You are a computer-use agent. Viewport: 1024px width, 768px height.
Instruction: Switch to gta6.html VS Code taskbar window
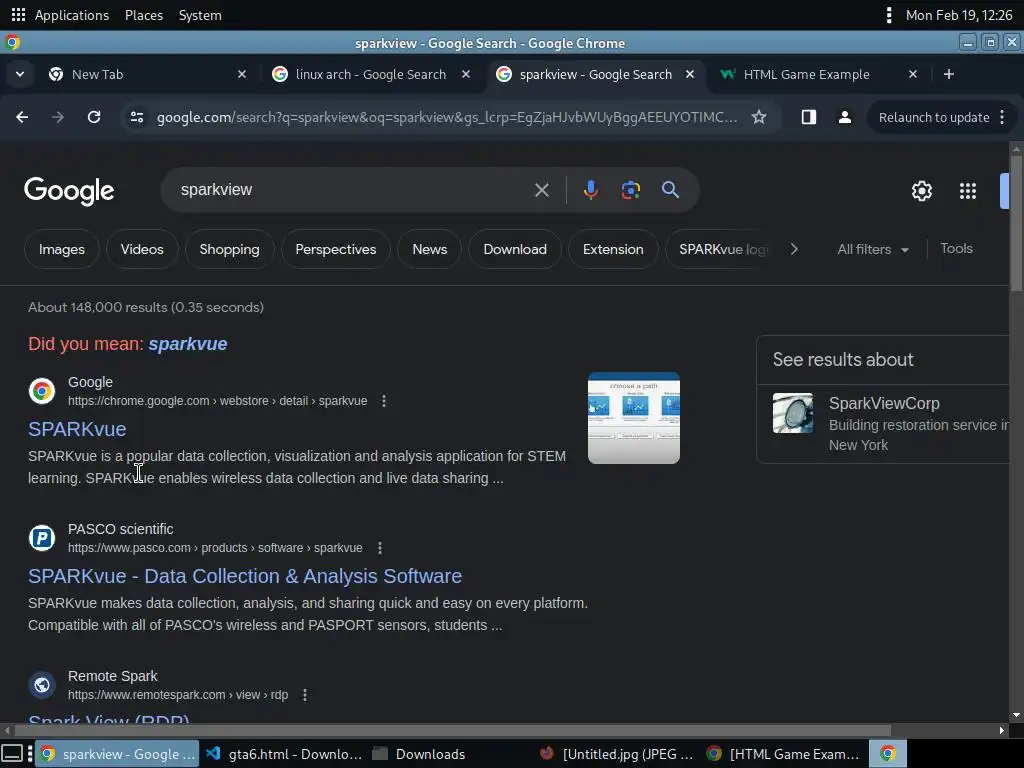click(284, 754)
